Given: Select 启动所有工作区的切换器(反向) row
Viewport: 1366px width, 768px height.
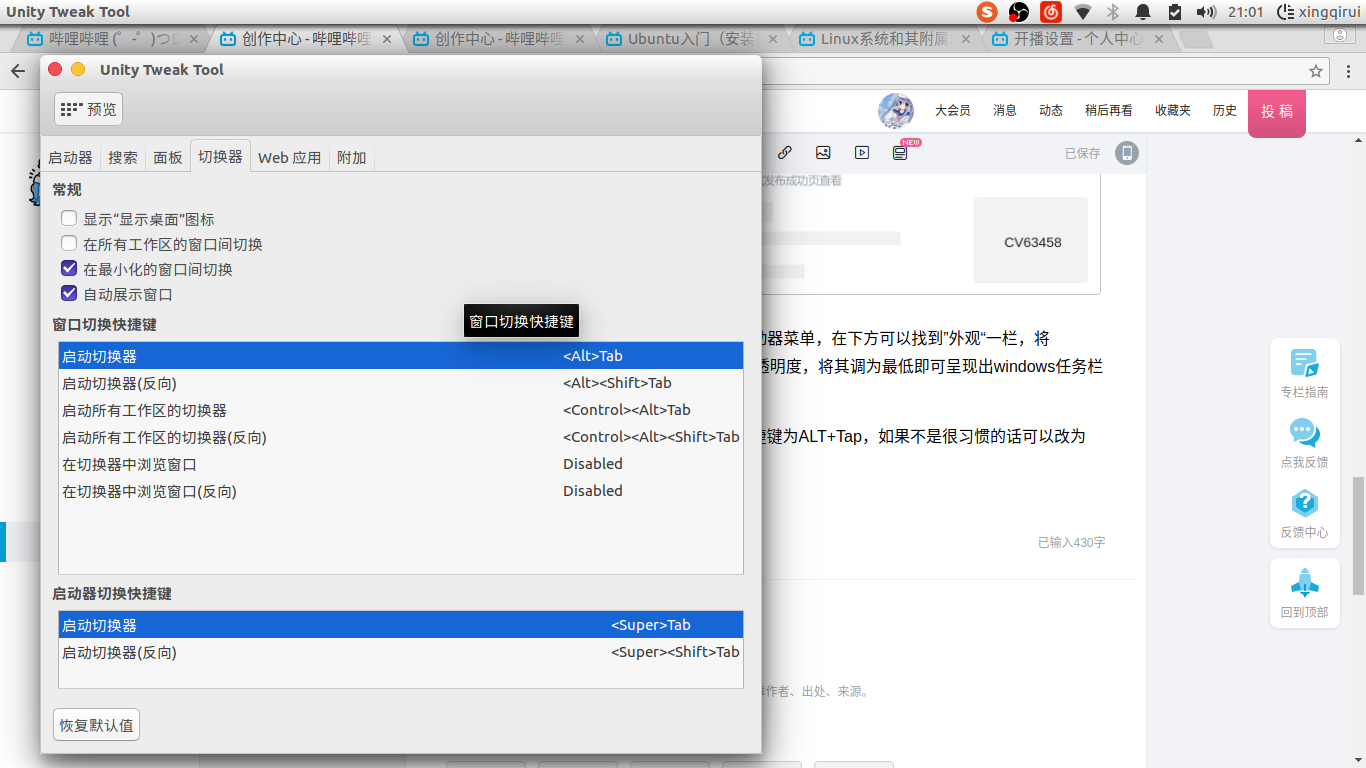Looking at the screenshot, I should tap(401, 437).
